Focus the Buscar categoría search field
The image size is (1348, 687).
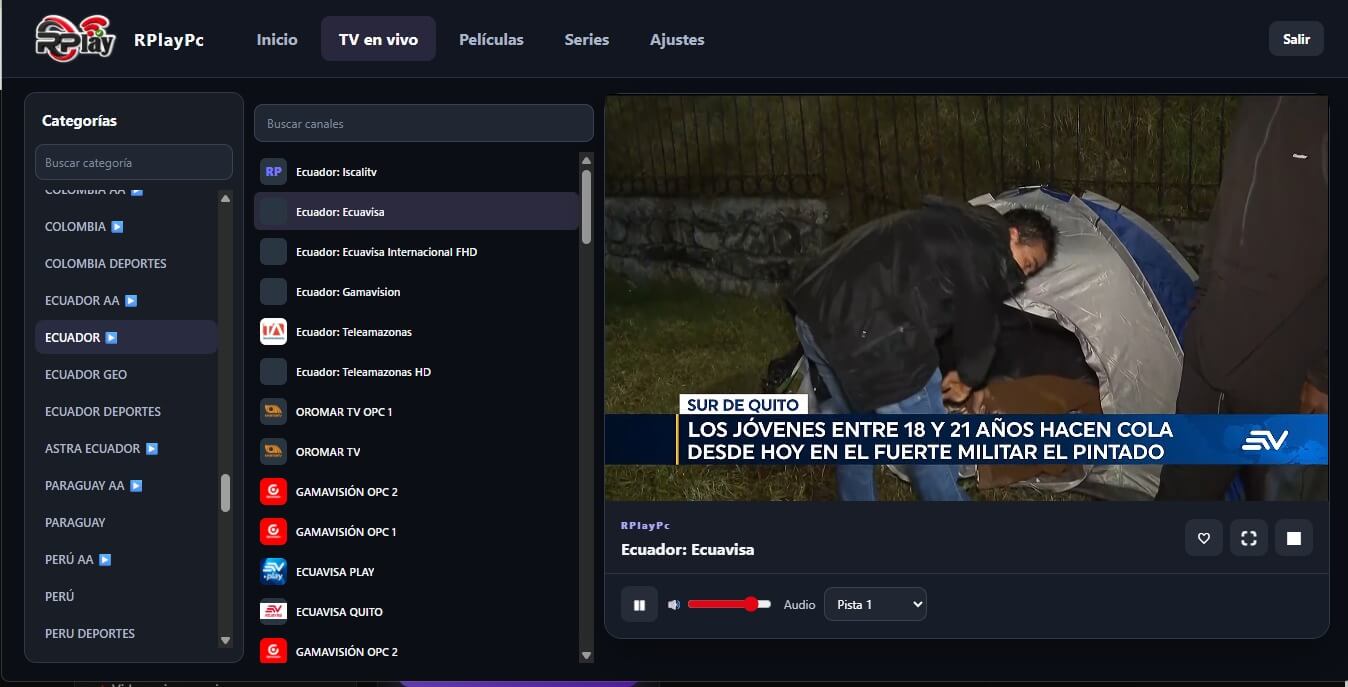point(134,162)
